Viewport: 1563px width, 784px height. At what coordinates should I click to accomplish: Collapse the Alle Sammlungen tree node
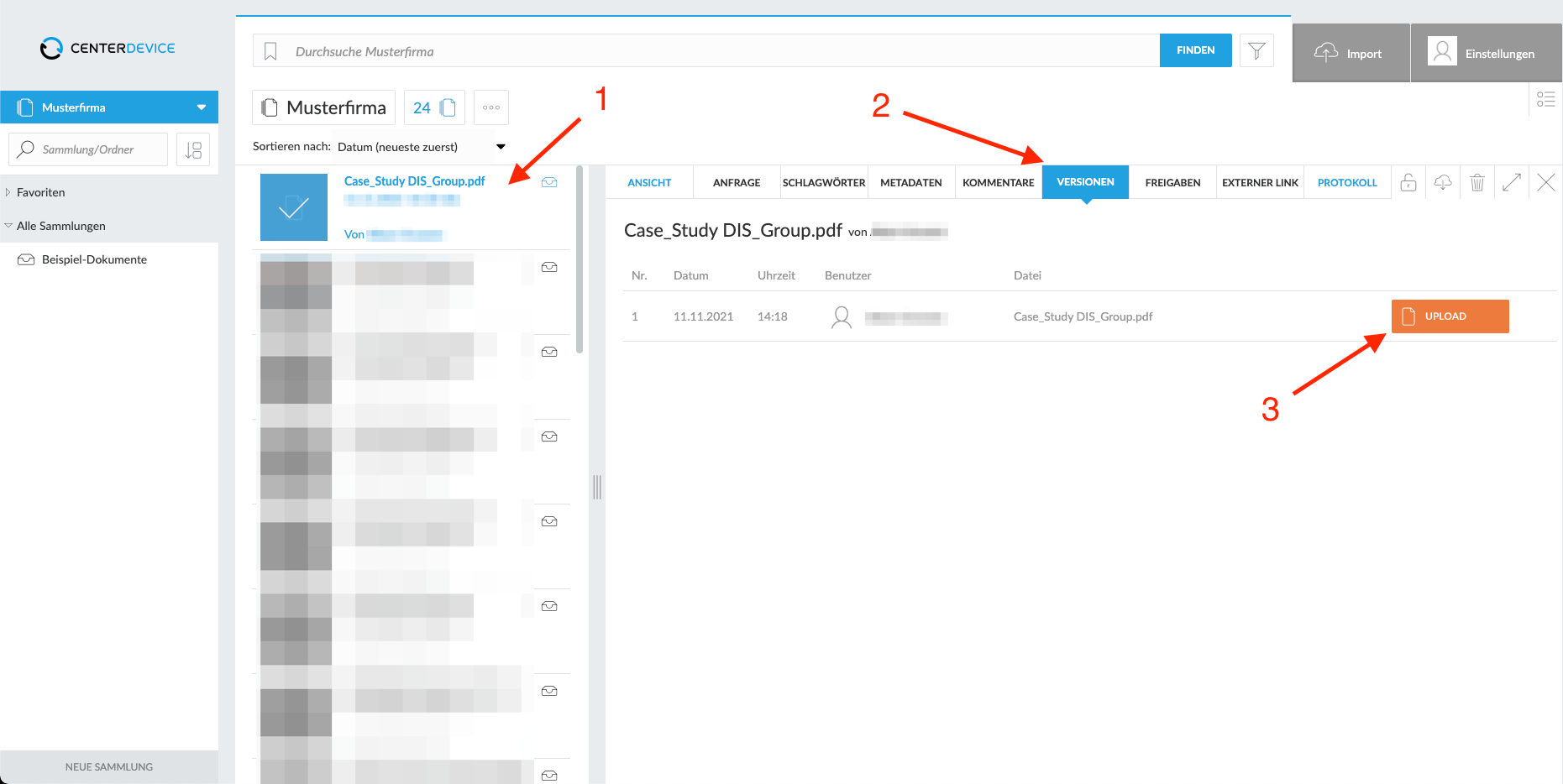(x=8, y=226)
